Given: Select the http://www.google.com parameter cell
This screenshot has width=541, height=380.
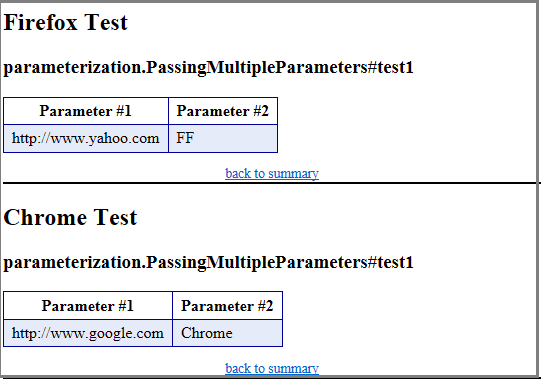Looking at the screenshot, I should (x=88, y=333).
